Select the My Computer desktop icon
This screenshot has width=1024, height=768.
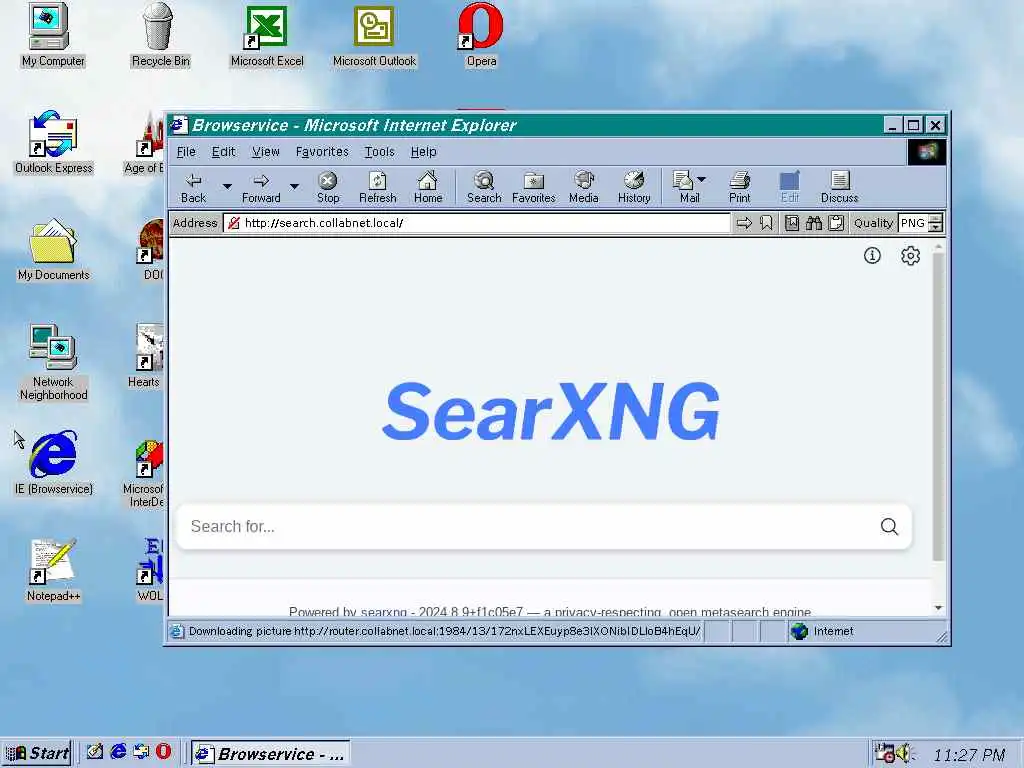(x=53, y=35)
